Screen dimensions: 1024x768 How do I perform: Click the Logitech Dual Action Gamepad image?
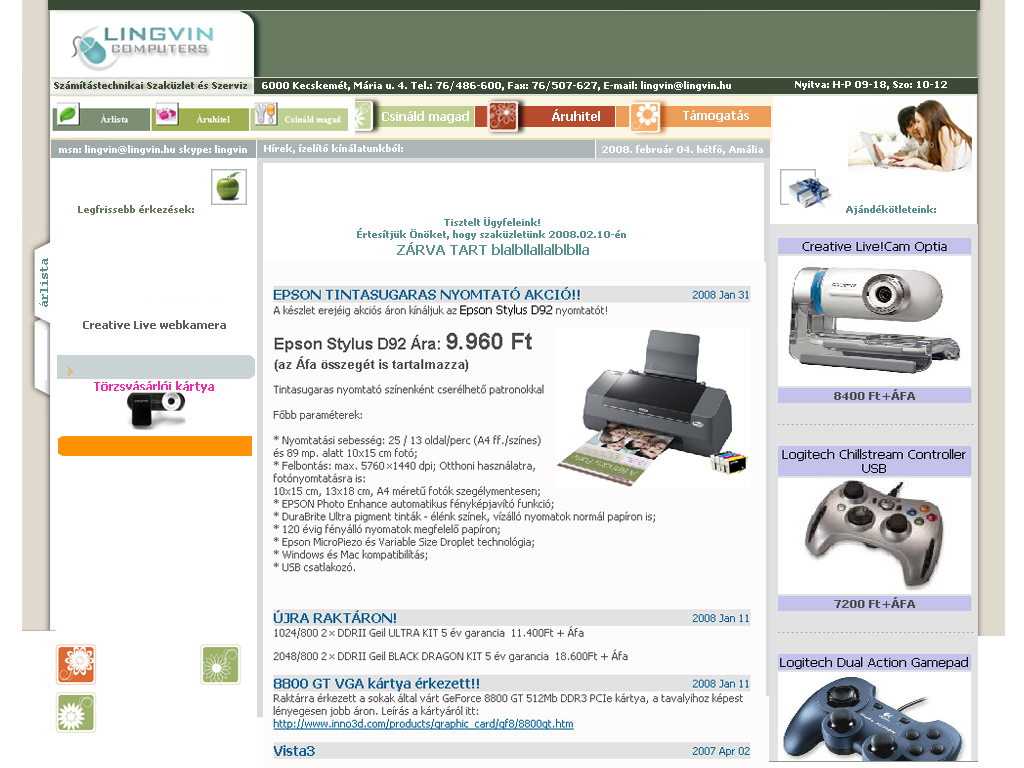(874, 717)
